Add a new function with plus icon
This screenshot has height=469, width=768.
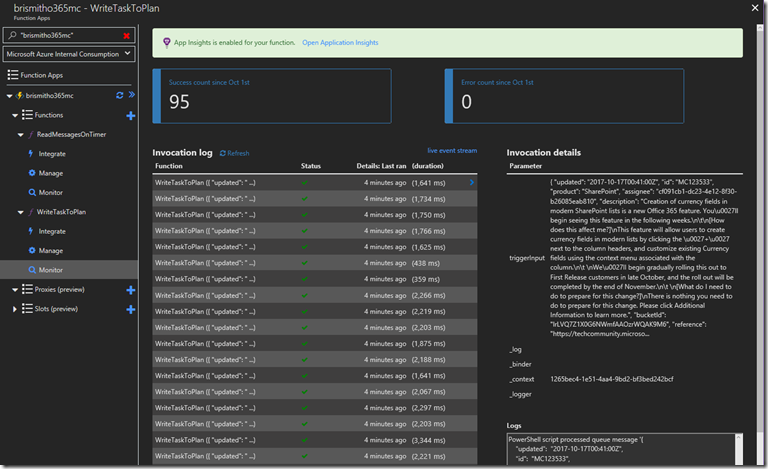pos(130,116)
